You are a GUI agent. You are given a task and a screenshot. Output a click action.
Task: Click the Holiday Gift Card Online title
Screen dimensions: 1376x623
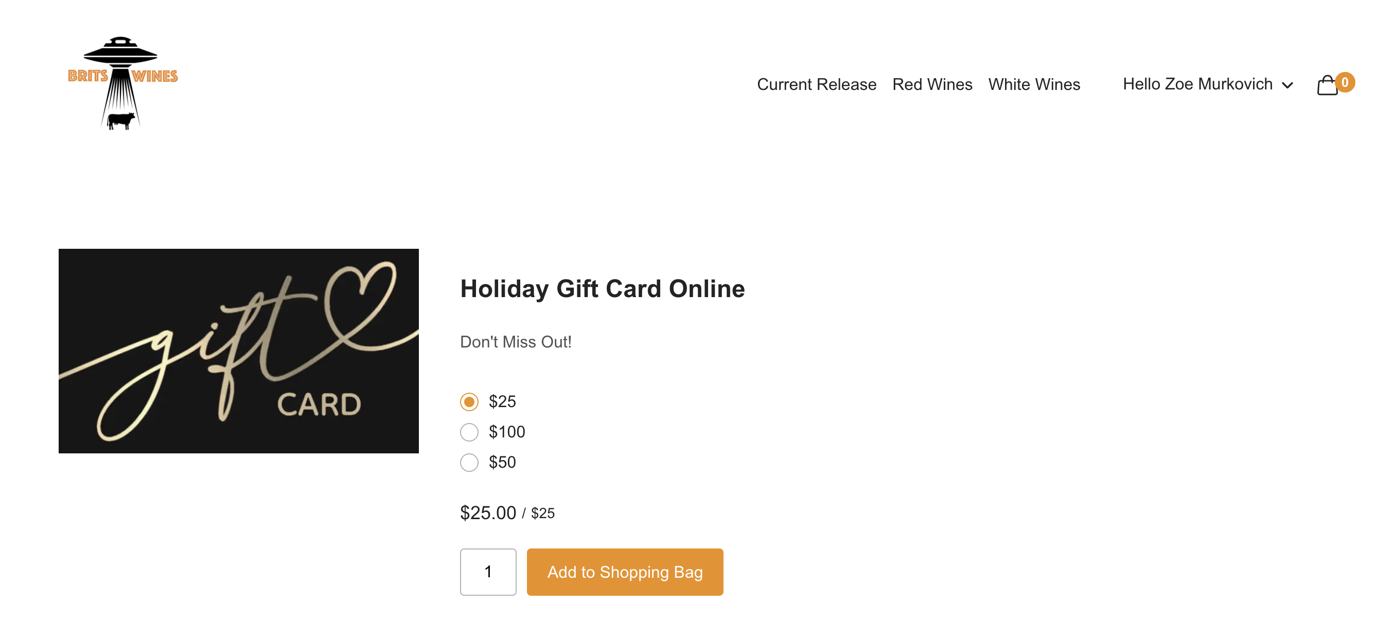602,288
